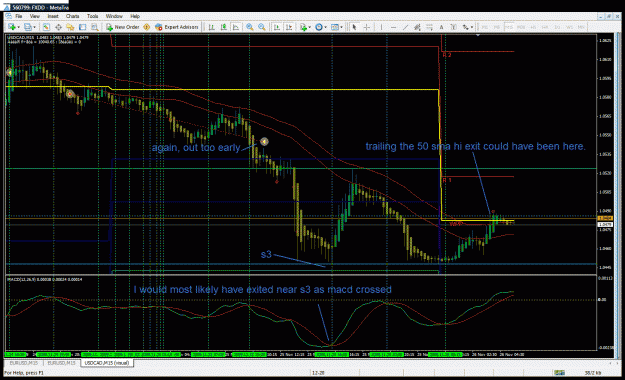
Task: Select the Equidistant Channel tool
Action: click(x=417, y=27)
